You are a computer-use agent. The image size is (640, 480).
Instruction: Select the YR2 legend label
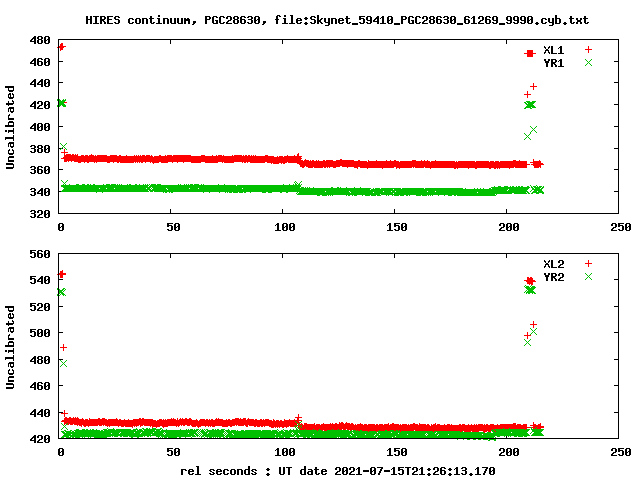click(553, 277)
